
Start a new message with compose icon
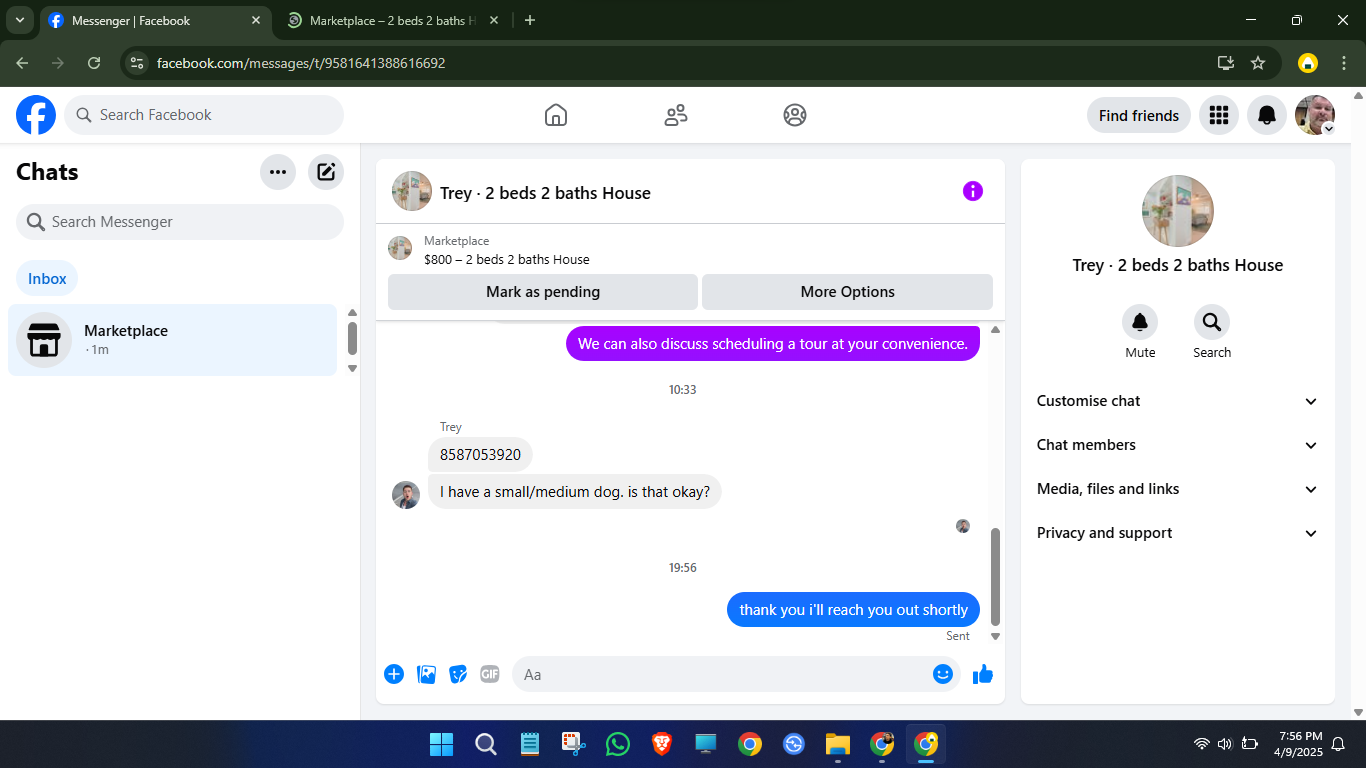pyautogui.click(x=326, y=172)
